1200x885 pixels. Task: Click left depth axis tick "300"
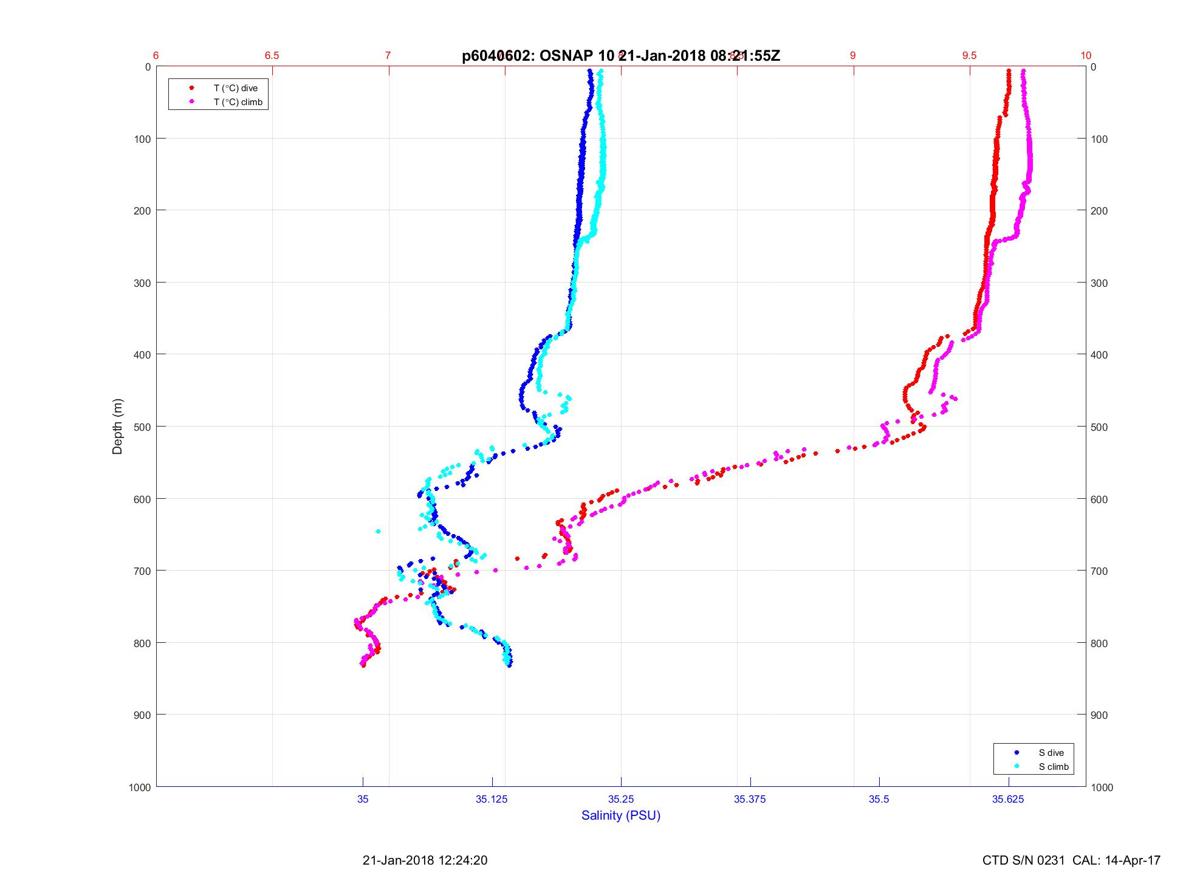pos(141,283)
